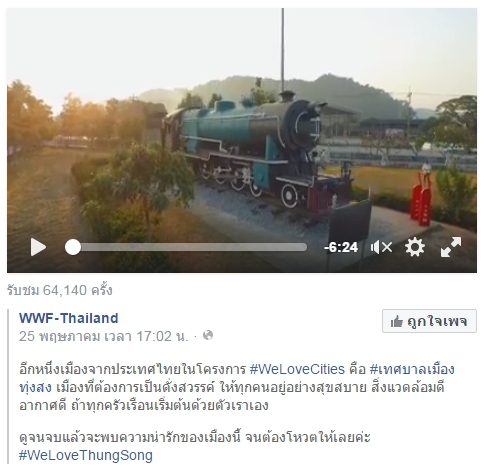
Task: Click the ถูกใจเพจ like page button
Action: coord(429,321)
